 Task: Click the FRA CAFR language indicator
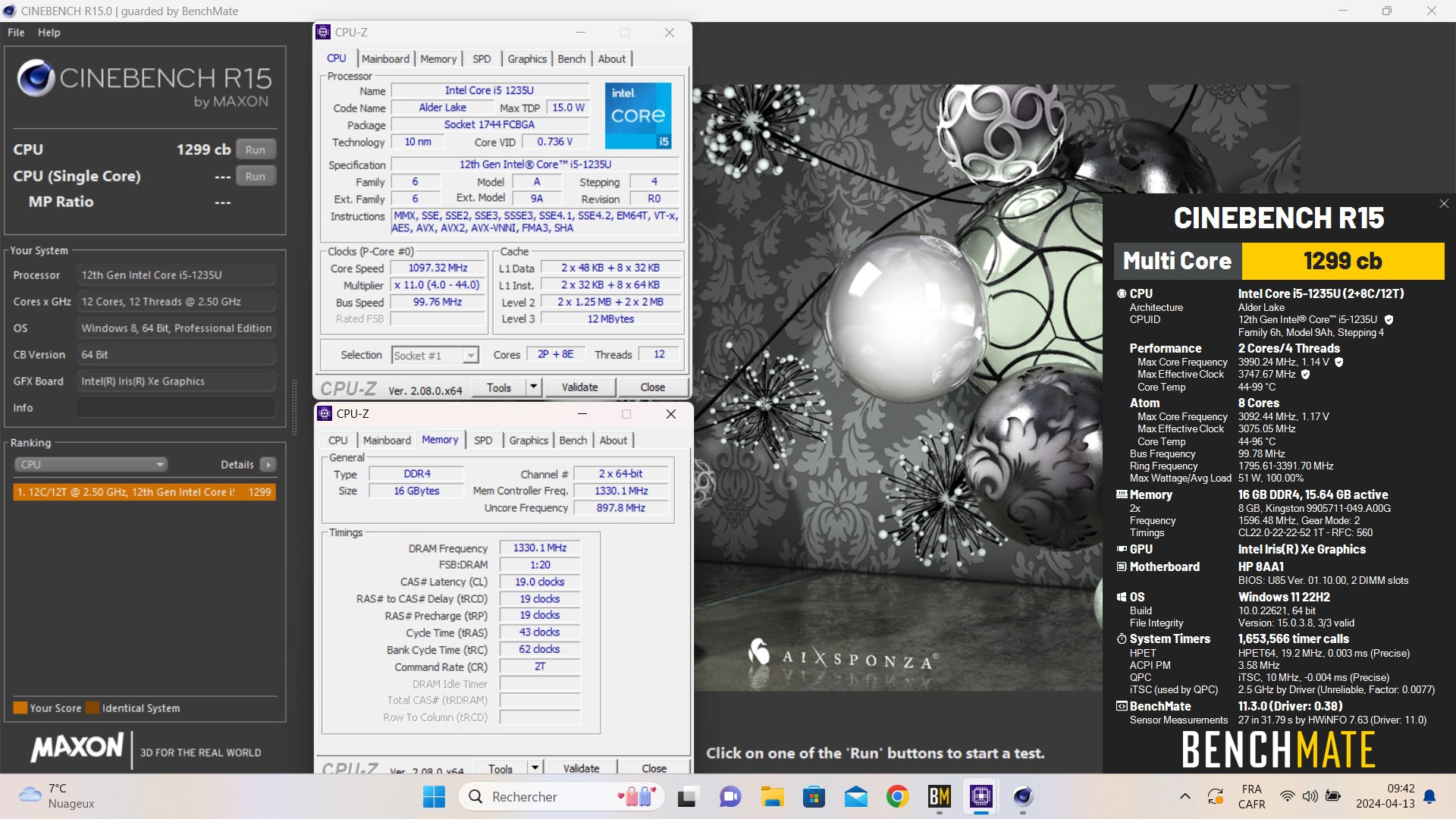click(x=1251, y=796)
